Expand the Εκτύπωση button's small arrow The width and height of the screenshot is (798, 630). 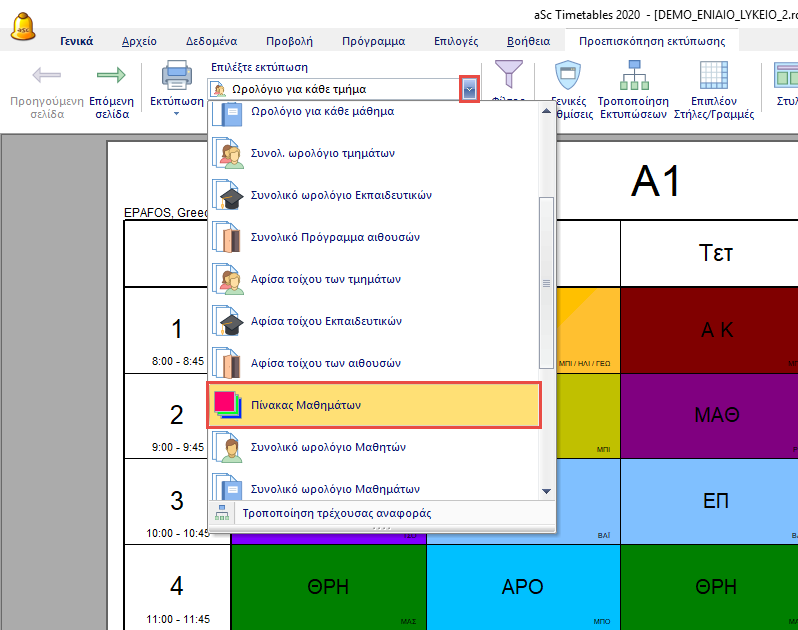176,114
